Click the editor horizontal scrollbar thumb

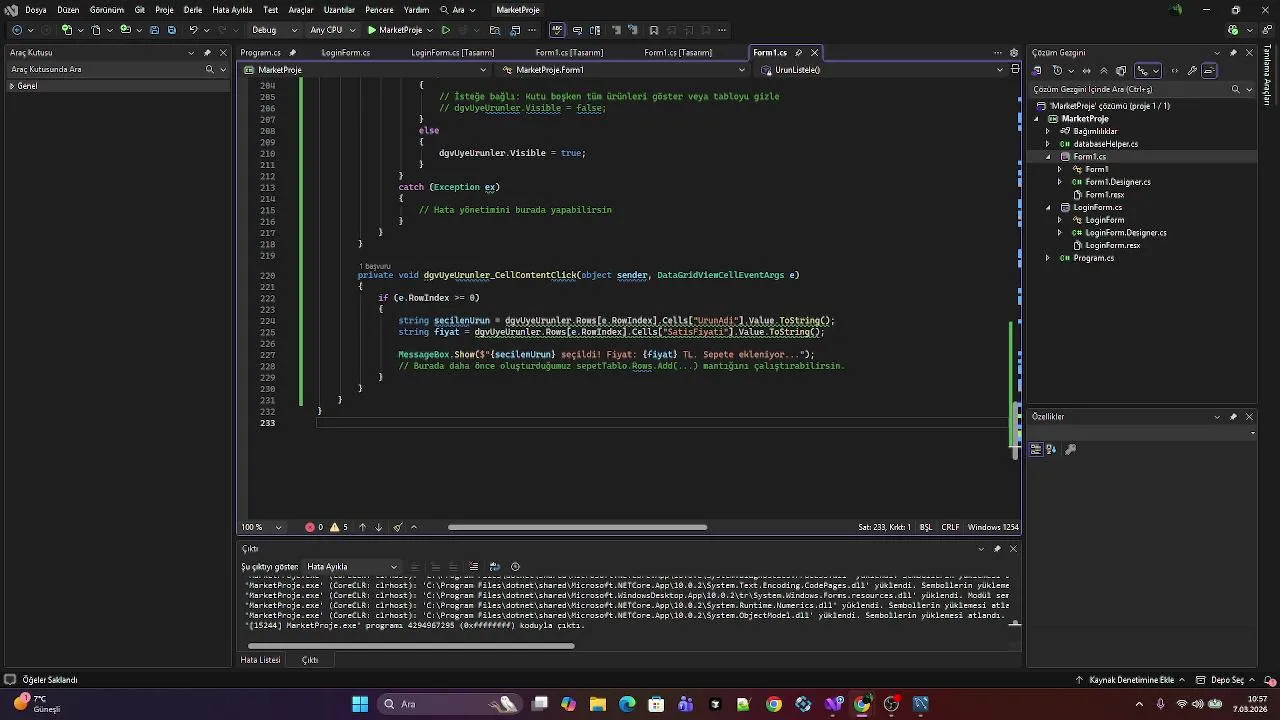tap(577, 527)
